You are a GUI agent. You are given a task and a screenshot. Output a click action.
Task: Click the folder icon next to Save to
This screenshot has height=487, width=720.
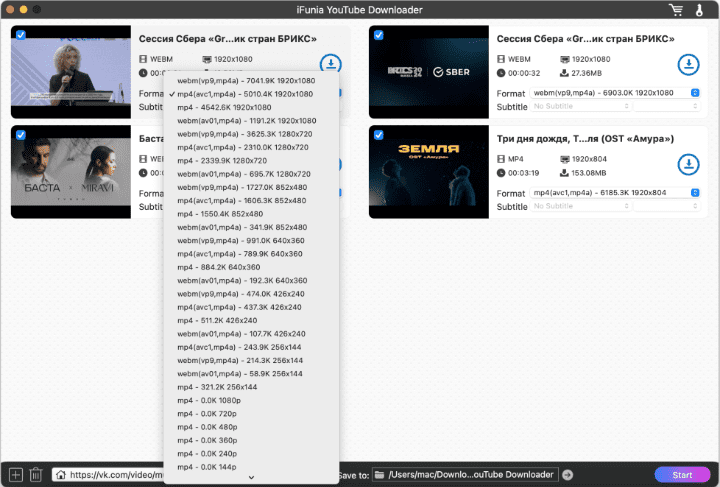[x=381, y=474]
